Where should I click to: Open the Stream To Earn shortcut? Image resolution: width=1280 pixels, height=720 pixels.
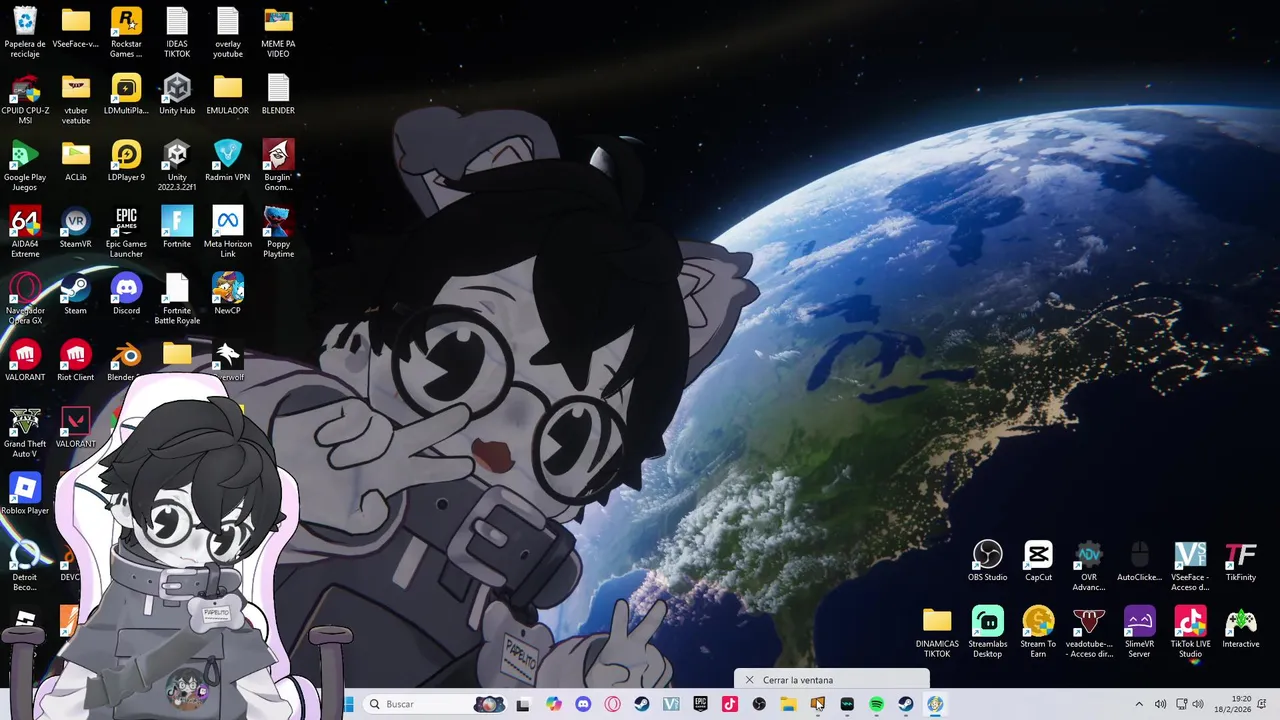(1038, 632)
